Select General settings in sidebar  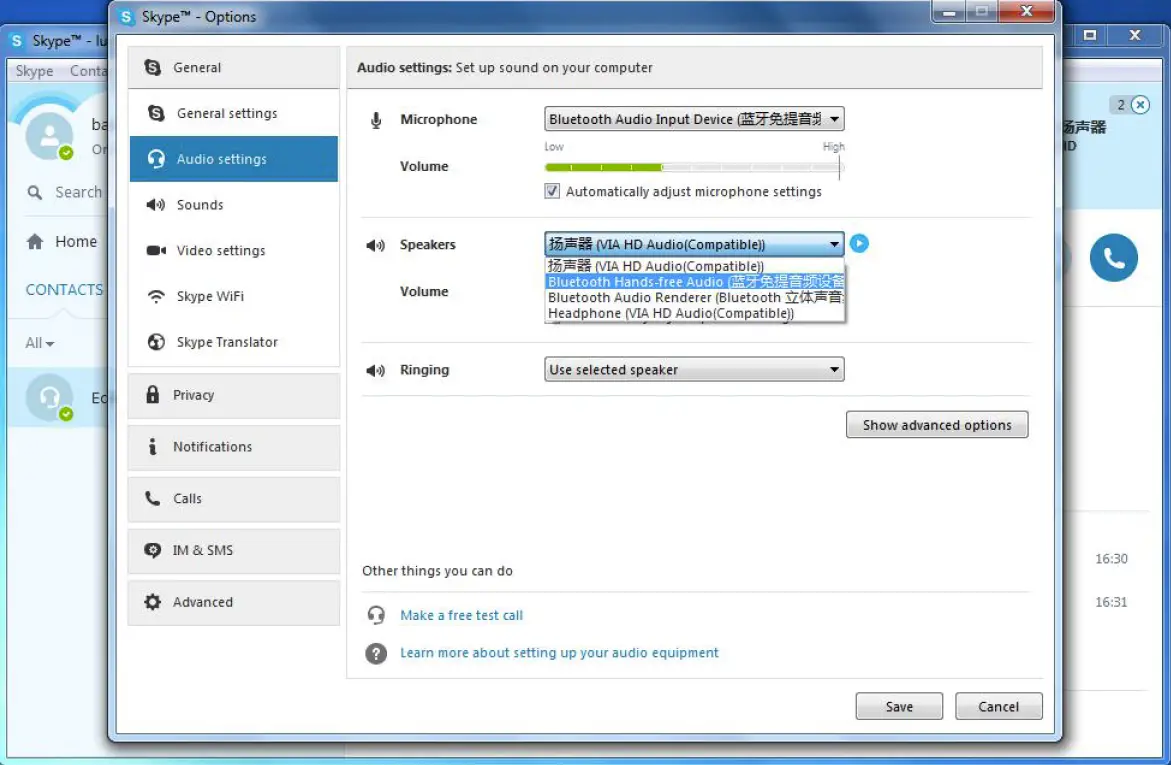pyautogui.click(x=234, y=114)
